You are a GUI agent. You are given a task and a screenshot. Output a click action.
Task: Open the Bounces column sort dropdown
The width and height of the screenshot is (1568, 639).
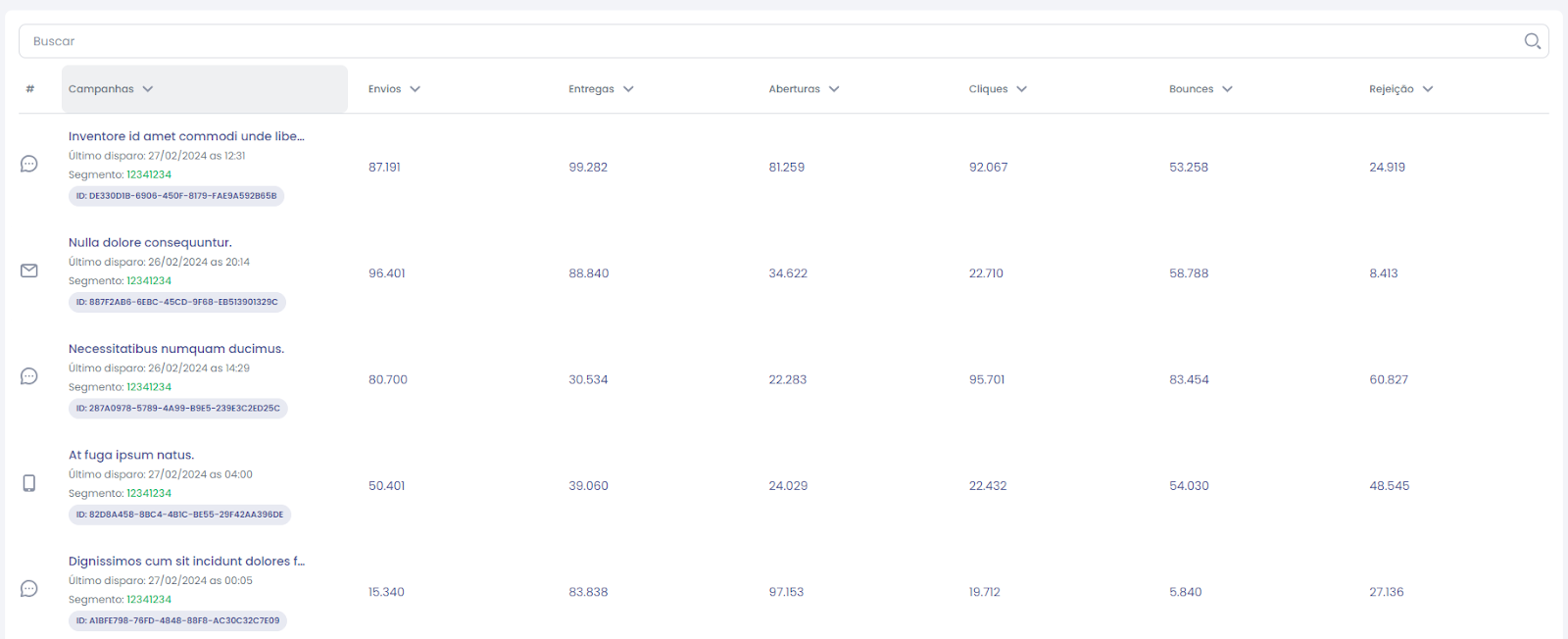pyautogui.click(x=1227, y=89)
